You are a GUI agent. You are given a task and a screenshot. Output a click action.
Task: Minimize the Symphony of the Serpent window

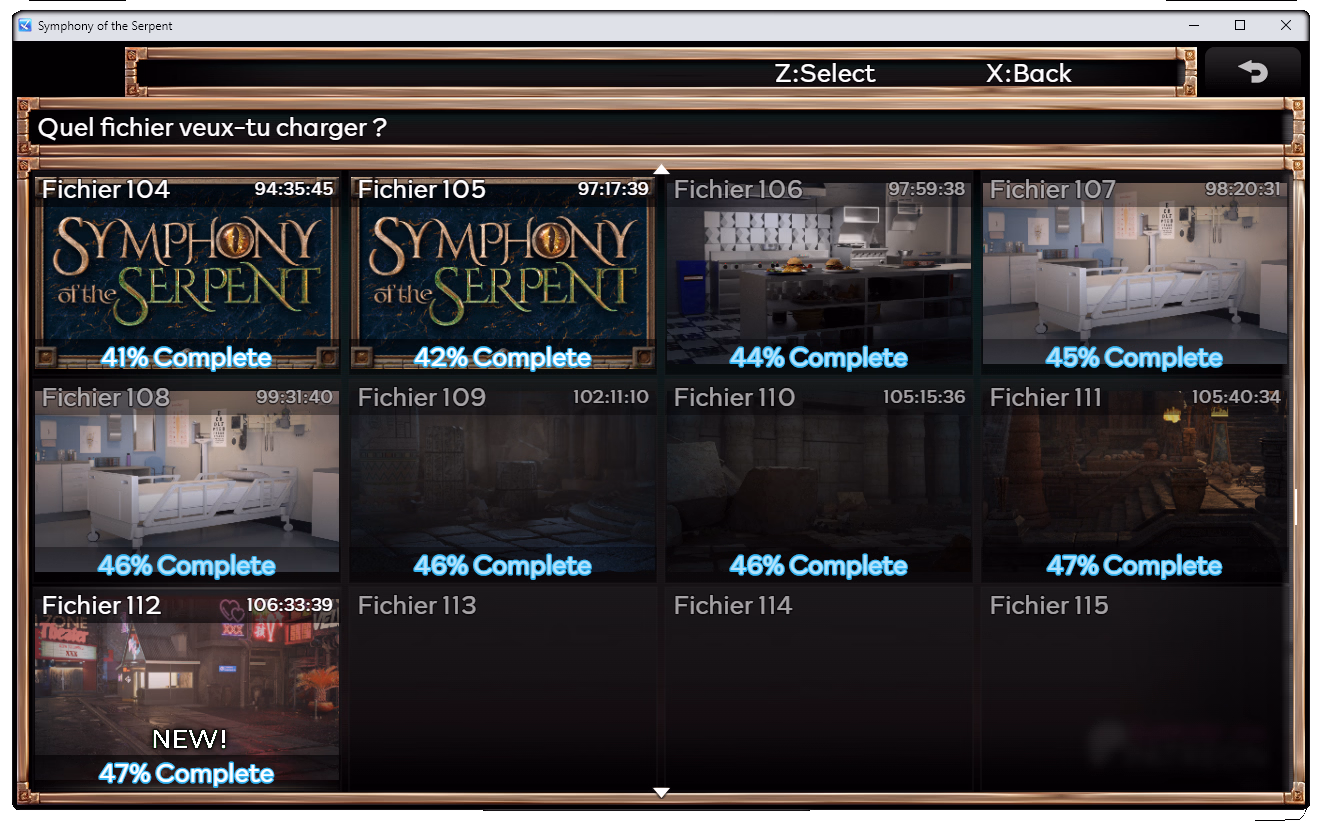click(1194, 26)
